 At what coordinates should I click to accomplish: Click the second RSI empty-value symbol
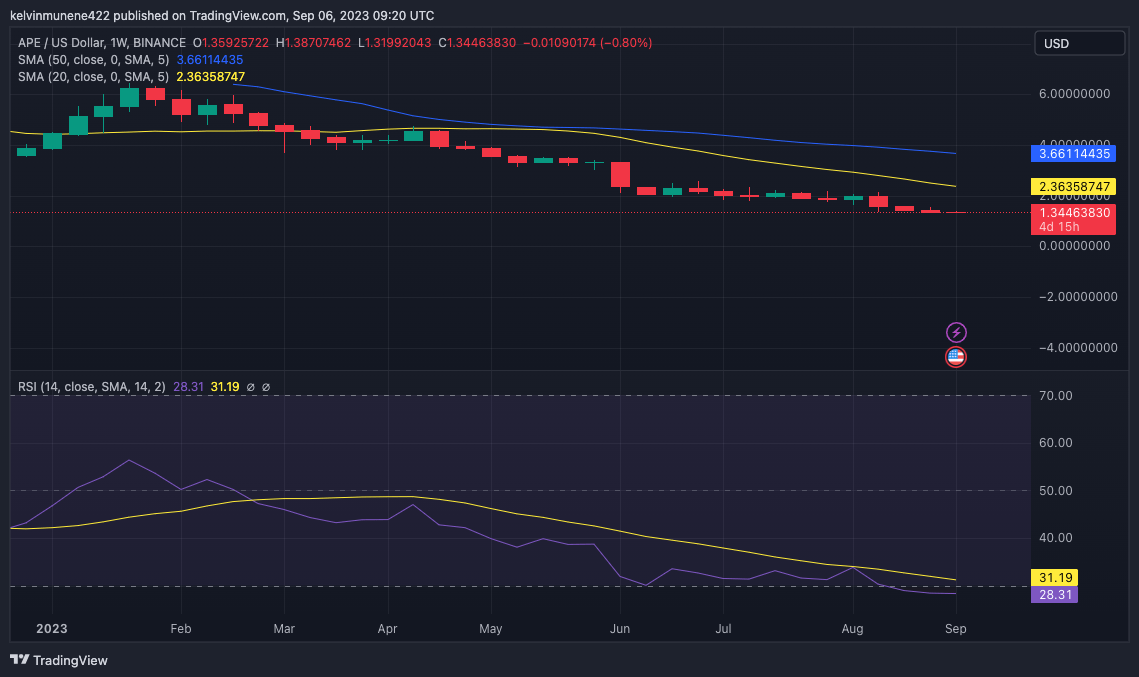point(266,387)
